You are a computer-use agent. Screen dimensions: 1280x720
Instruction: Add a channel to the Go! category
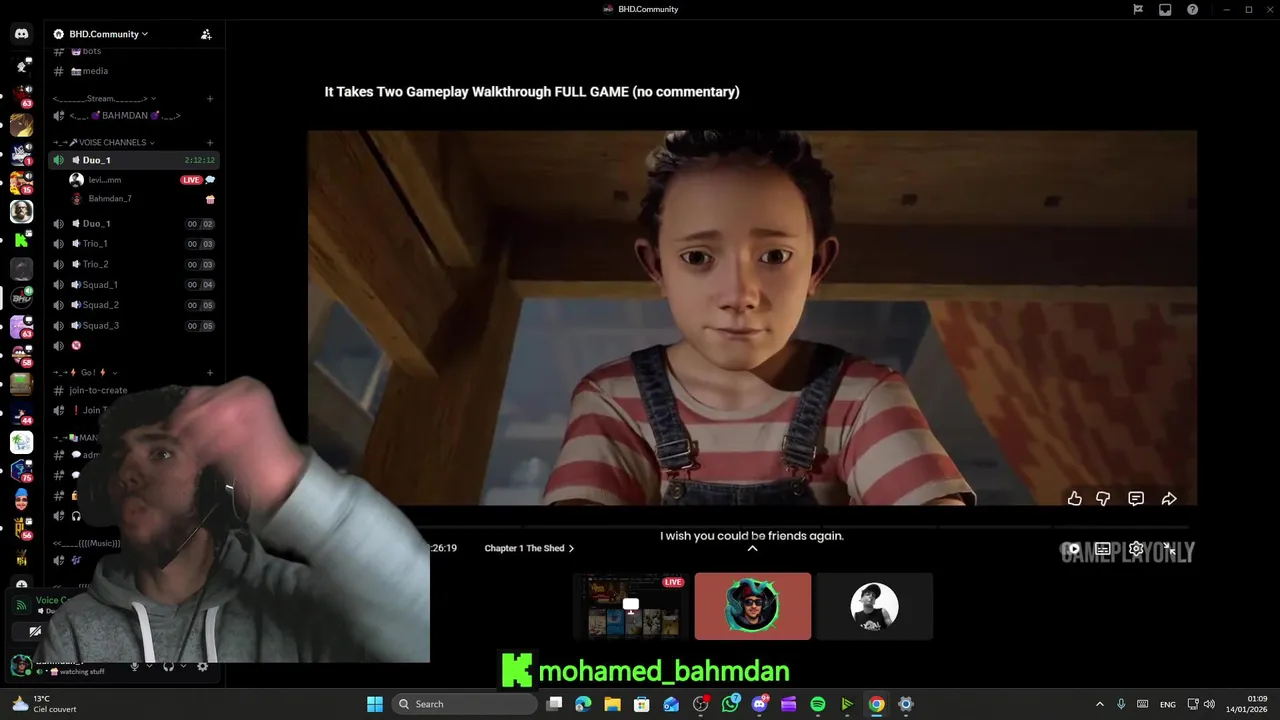(210, 372)
